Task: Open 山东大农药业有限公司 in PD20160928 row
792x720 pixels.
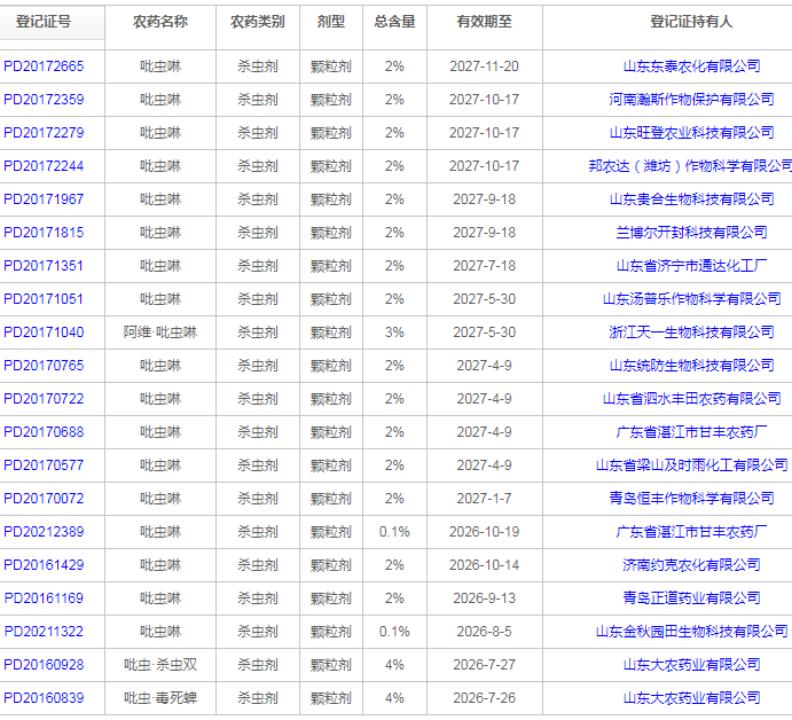Action: tap(691, 665)
